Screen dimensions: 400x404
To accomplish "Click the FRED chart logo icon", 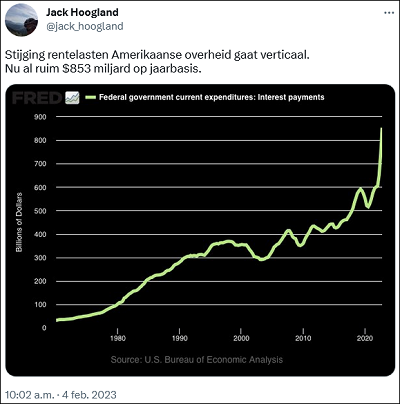I will coord(72,98).
